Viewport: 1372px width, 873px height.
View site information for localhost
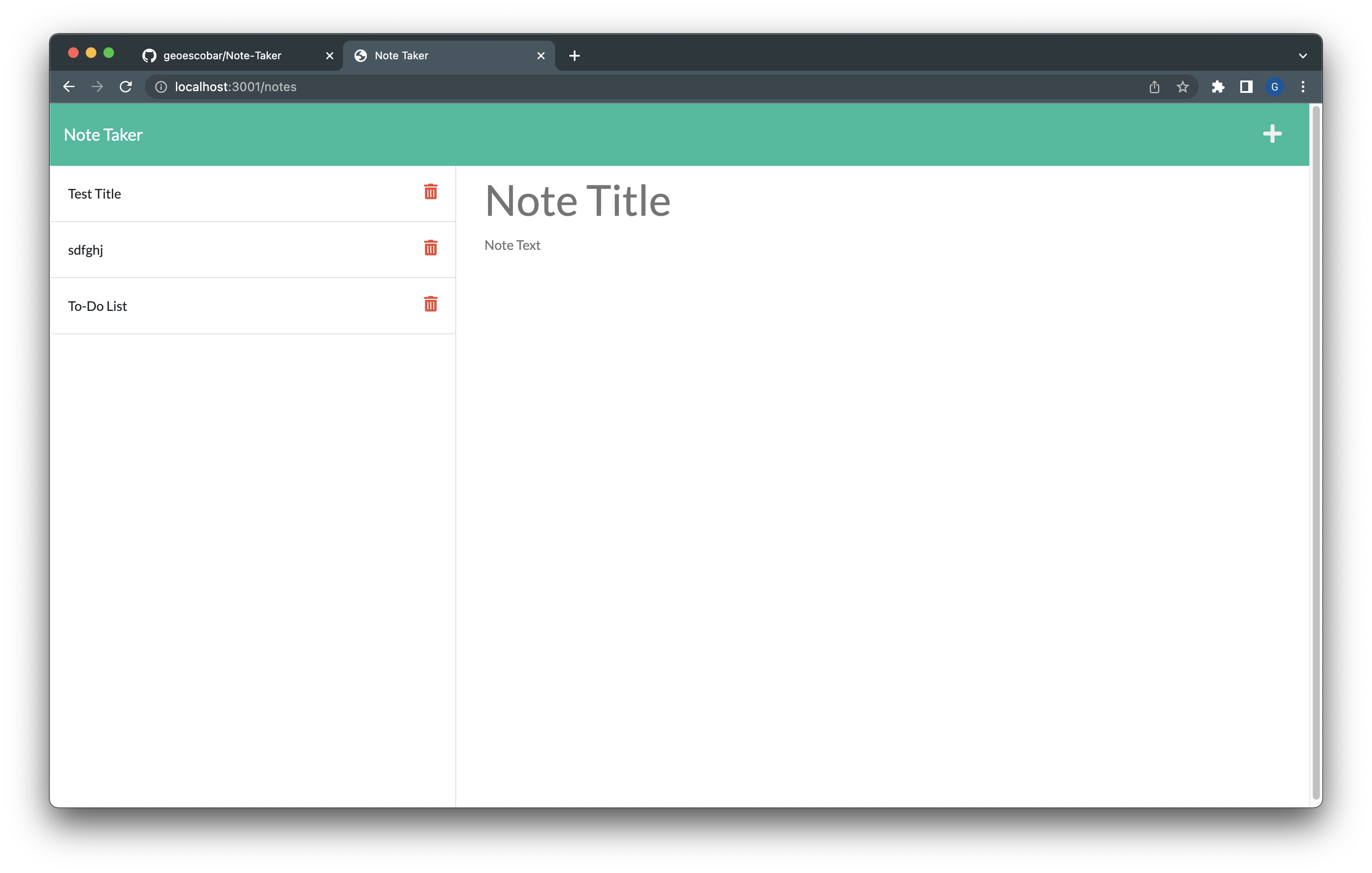point(161,87)
